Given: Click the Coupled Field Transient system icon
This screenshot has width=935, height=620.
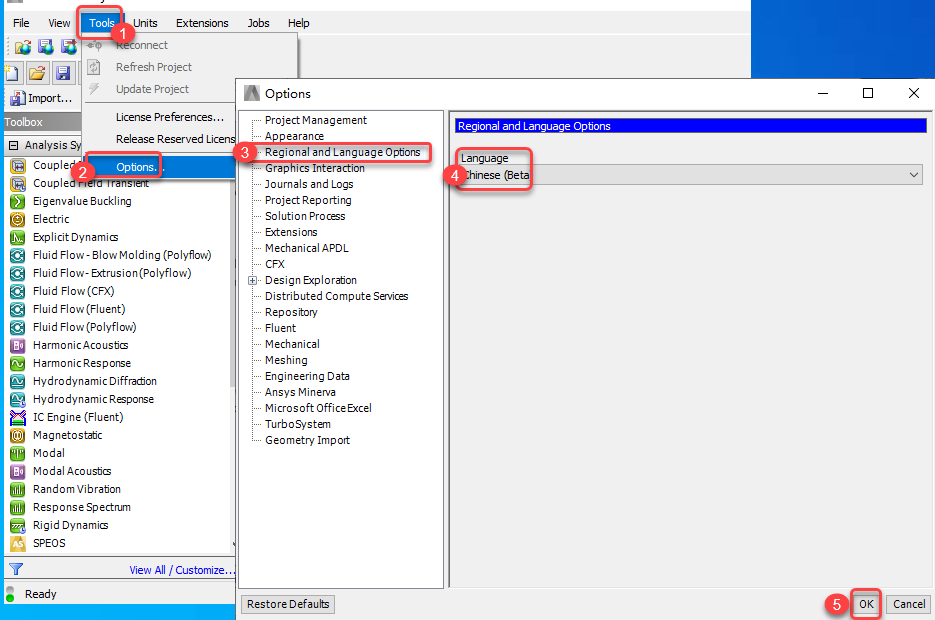Looking at the screenshot, I should (x=18, y=184).
